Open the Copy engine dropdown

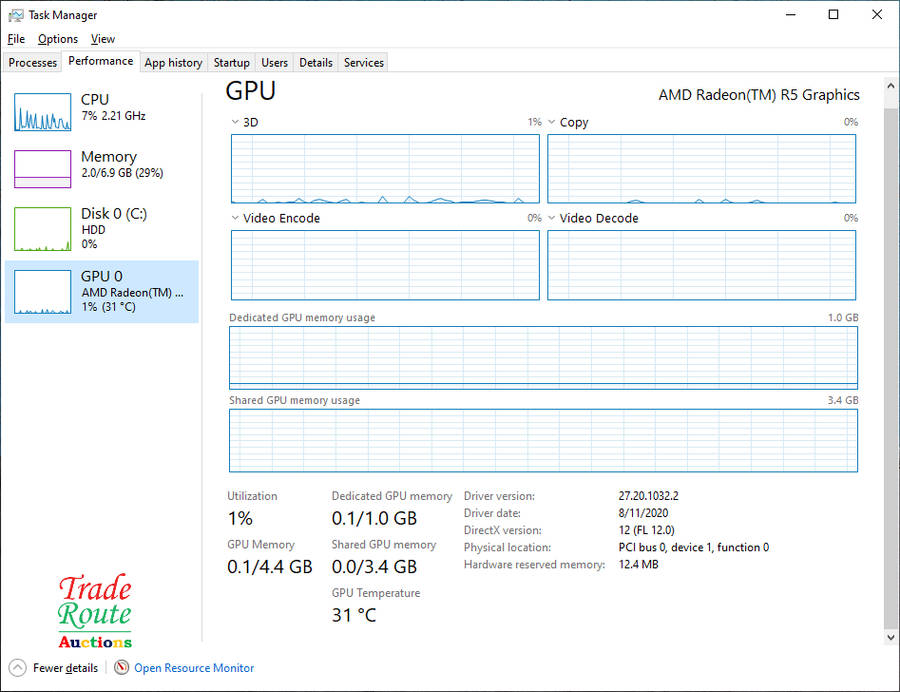tap(551, 122)
